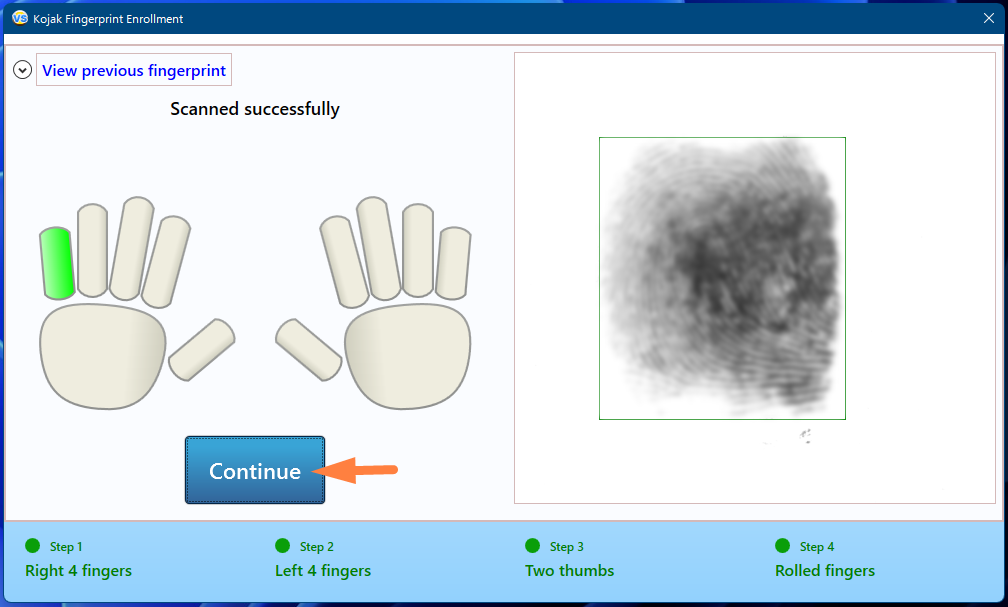Open the View previous fingerprint link

pos(134,70)
